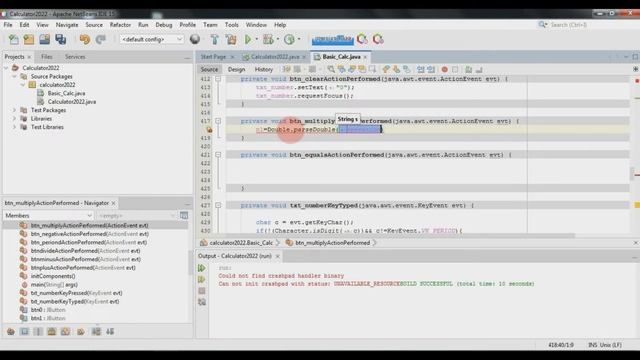Toggle show inner classes filter in Navigator
The image size is (640, 360).
click(x=65, y=331)
